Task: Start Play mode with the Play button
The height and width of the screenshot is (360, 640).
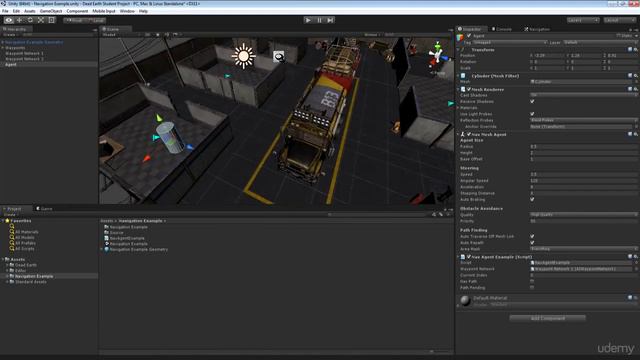Action: point(308,20)
